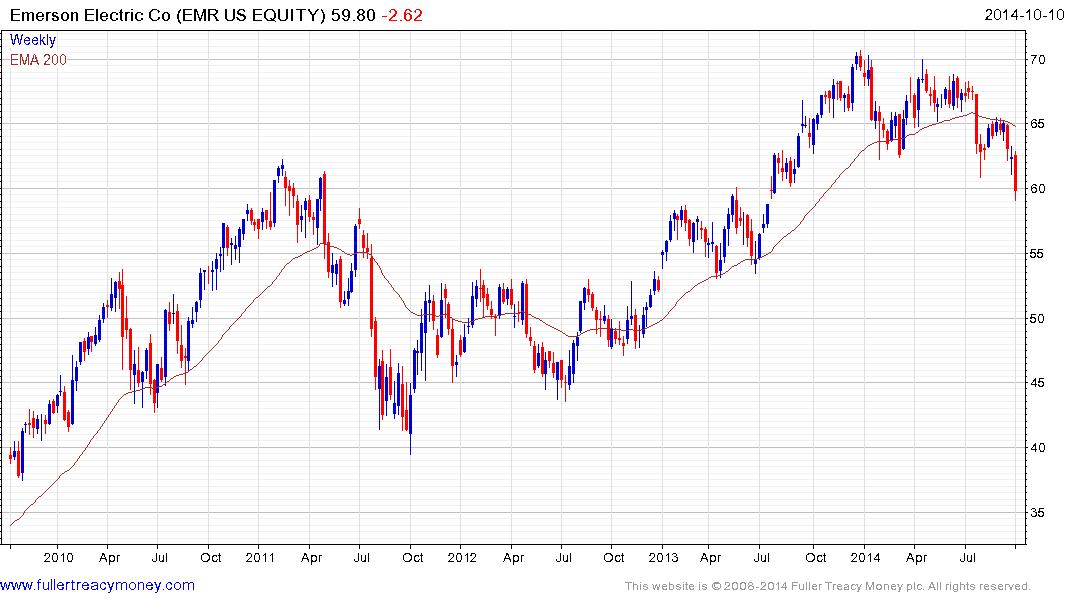Click the 2010 year axis label

[x=58, y=557]
